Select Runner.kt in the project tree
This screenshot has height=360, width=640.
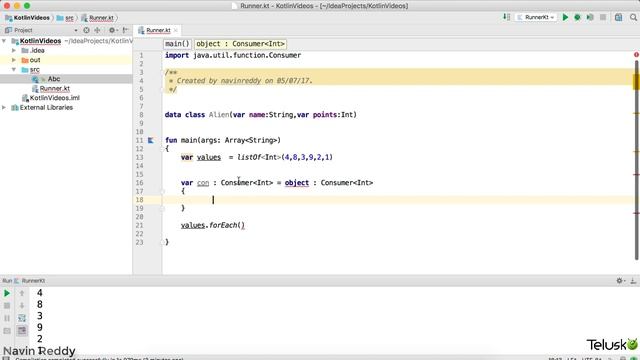click(55, 89)
